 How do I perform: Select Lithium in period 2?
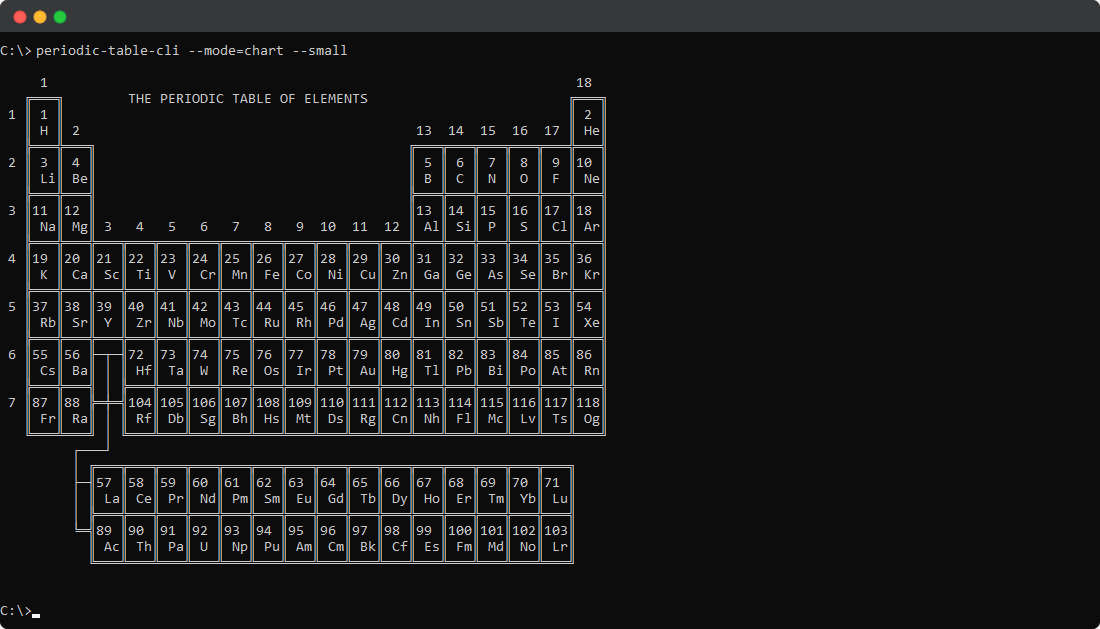pos(46,170)
